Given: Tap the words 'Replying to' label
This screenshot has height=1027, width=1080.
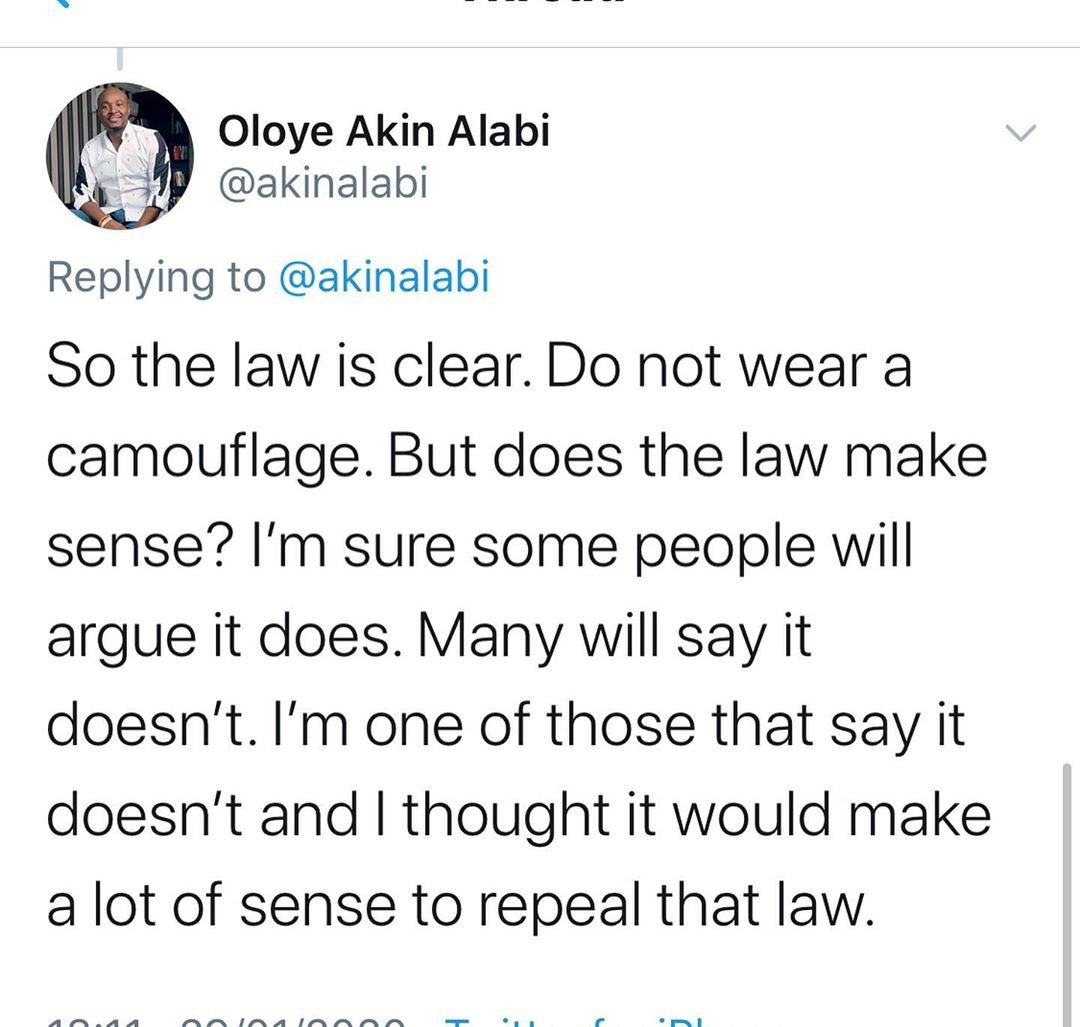Looking at the screenshot, I should click(156, 277).
